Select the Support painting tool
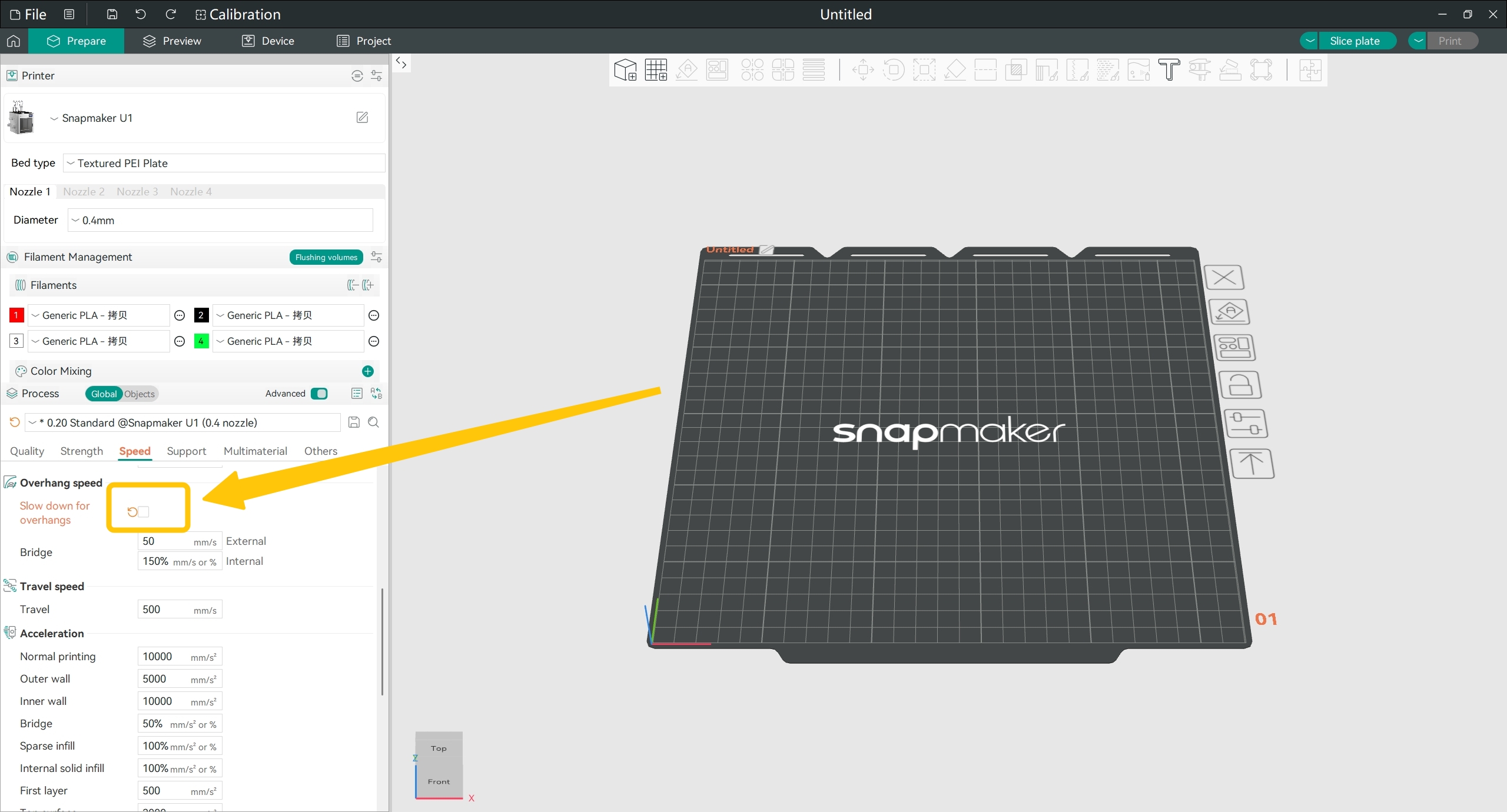Screen dimensions: 1507x812 pos(1047,70)
